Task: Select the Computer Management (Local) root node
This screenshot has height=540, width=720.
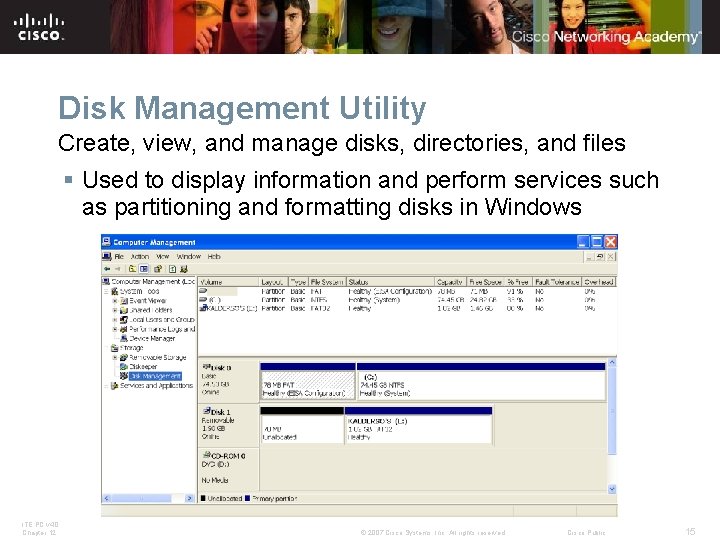Action: pyautogui.click(x=153, y=281)
